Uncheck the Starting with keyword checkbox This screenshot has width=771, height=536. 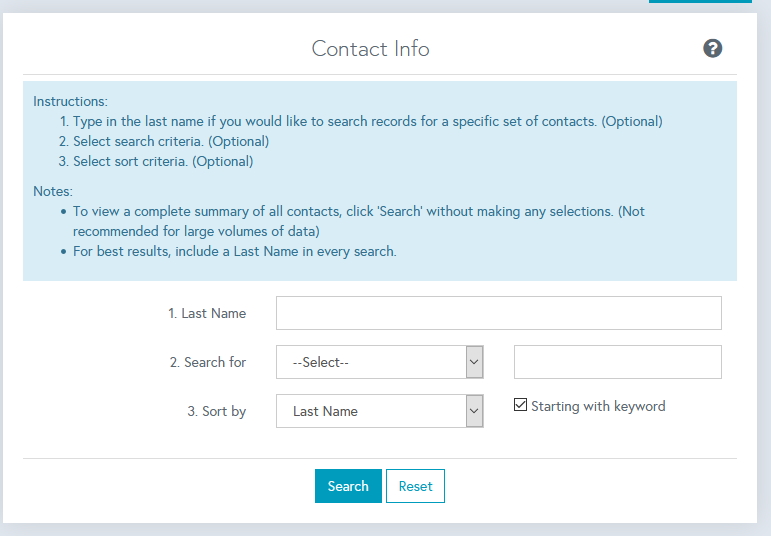click(520, 405)
